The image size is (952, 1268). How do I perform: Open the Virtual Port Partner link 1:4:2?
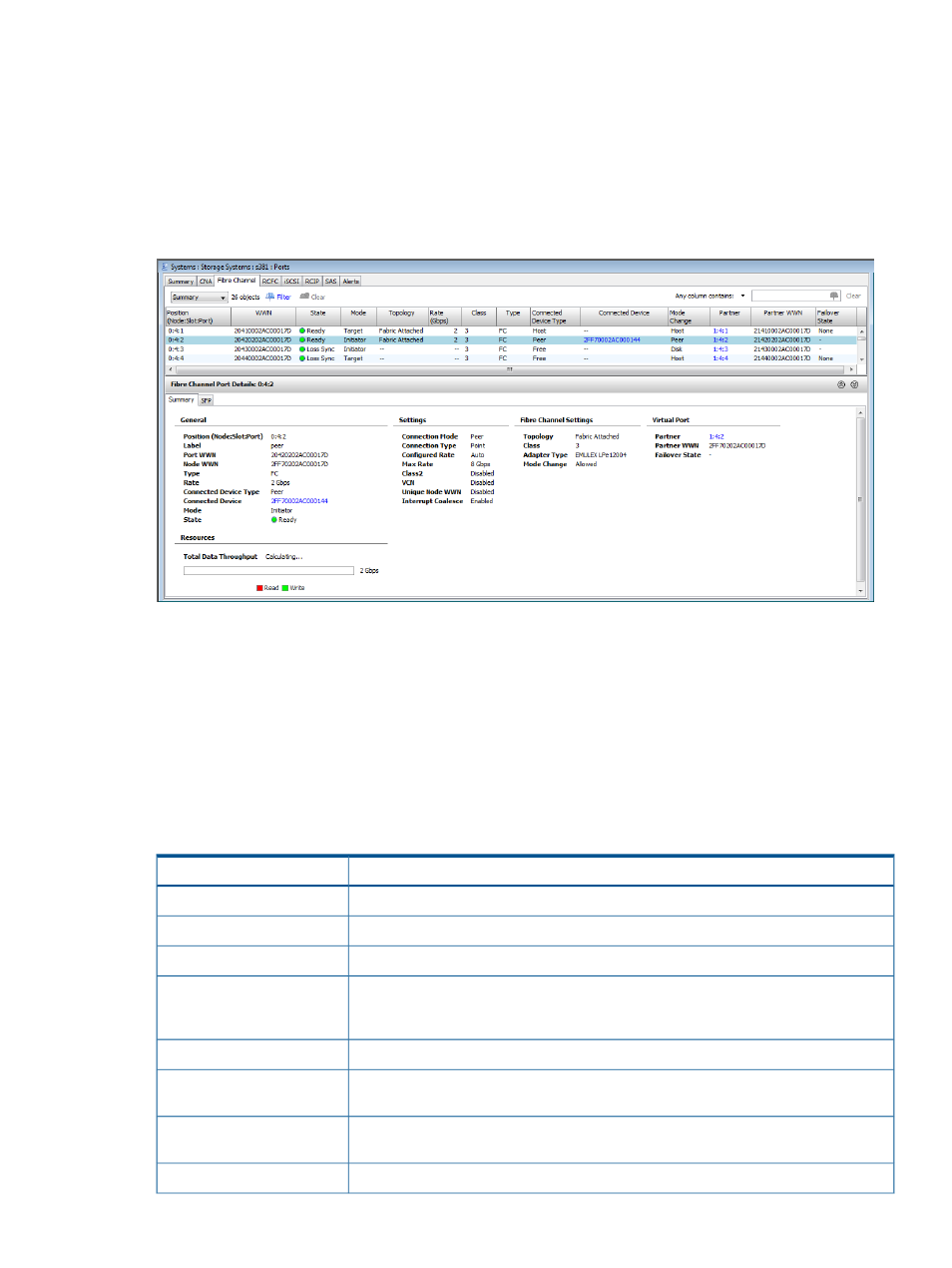(716, 436)
